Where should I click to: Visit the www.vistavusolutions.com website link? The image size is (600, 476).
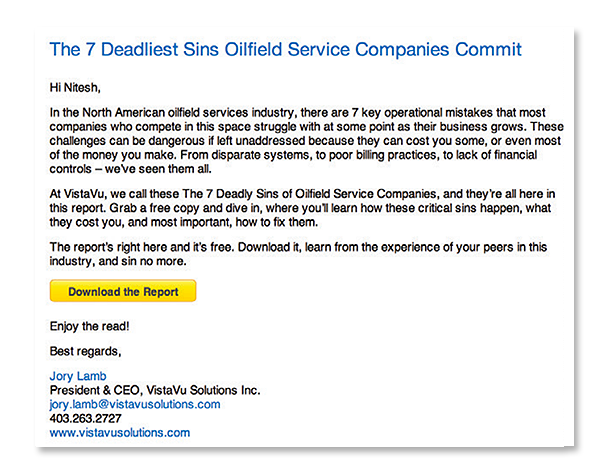tap(120, 432)
